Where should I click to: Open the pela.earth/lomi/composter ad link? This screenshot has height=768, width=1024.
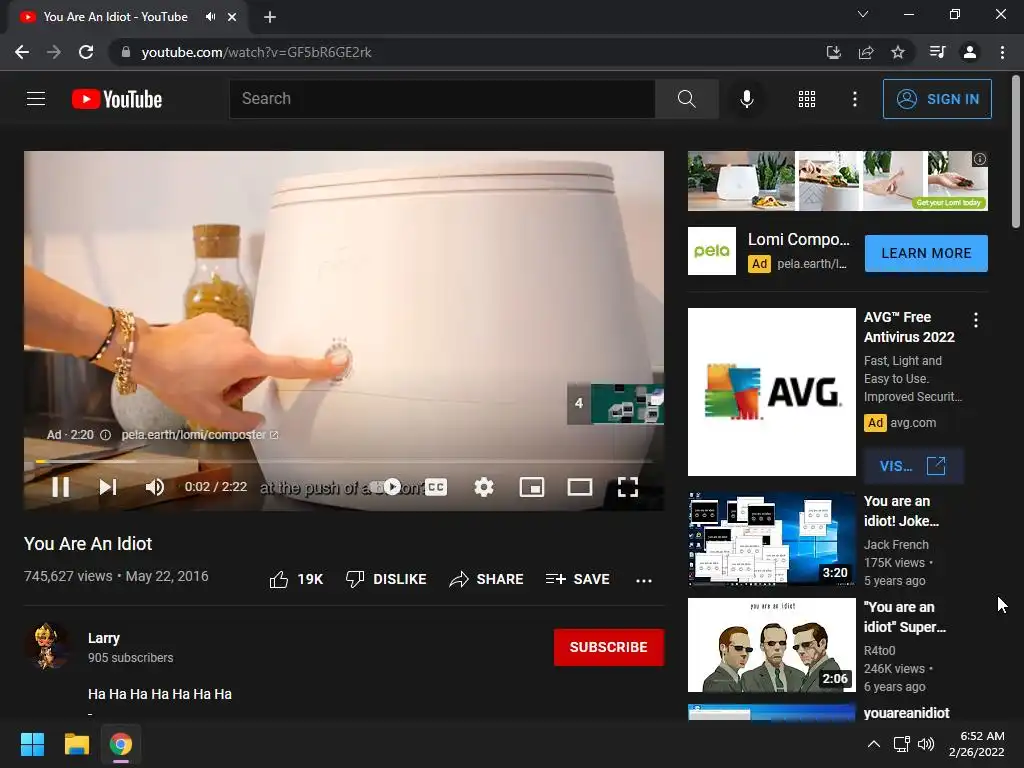pos(200,435)
